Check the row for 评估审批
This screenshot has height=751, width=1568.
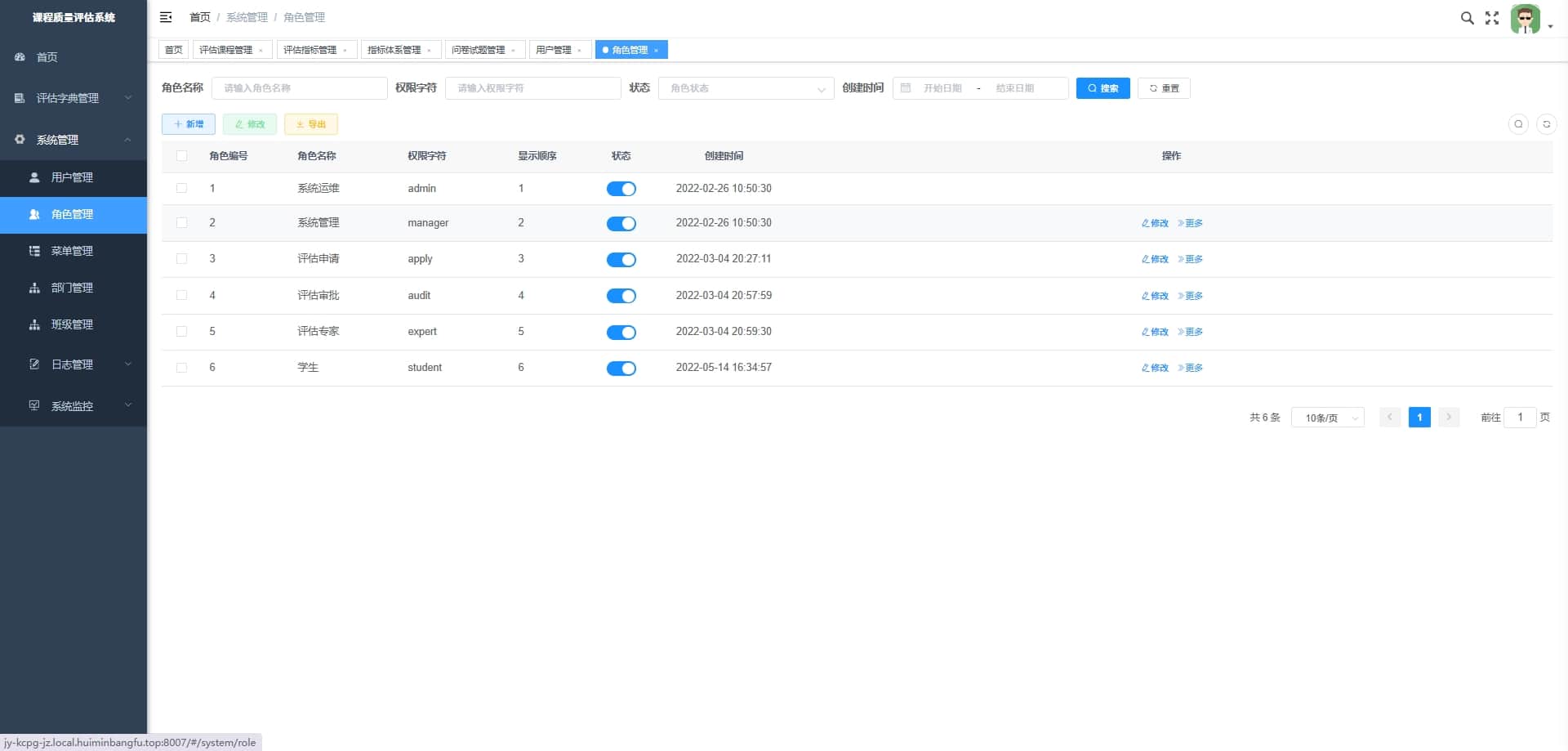click(182, 296)
